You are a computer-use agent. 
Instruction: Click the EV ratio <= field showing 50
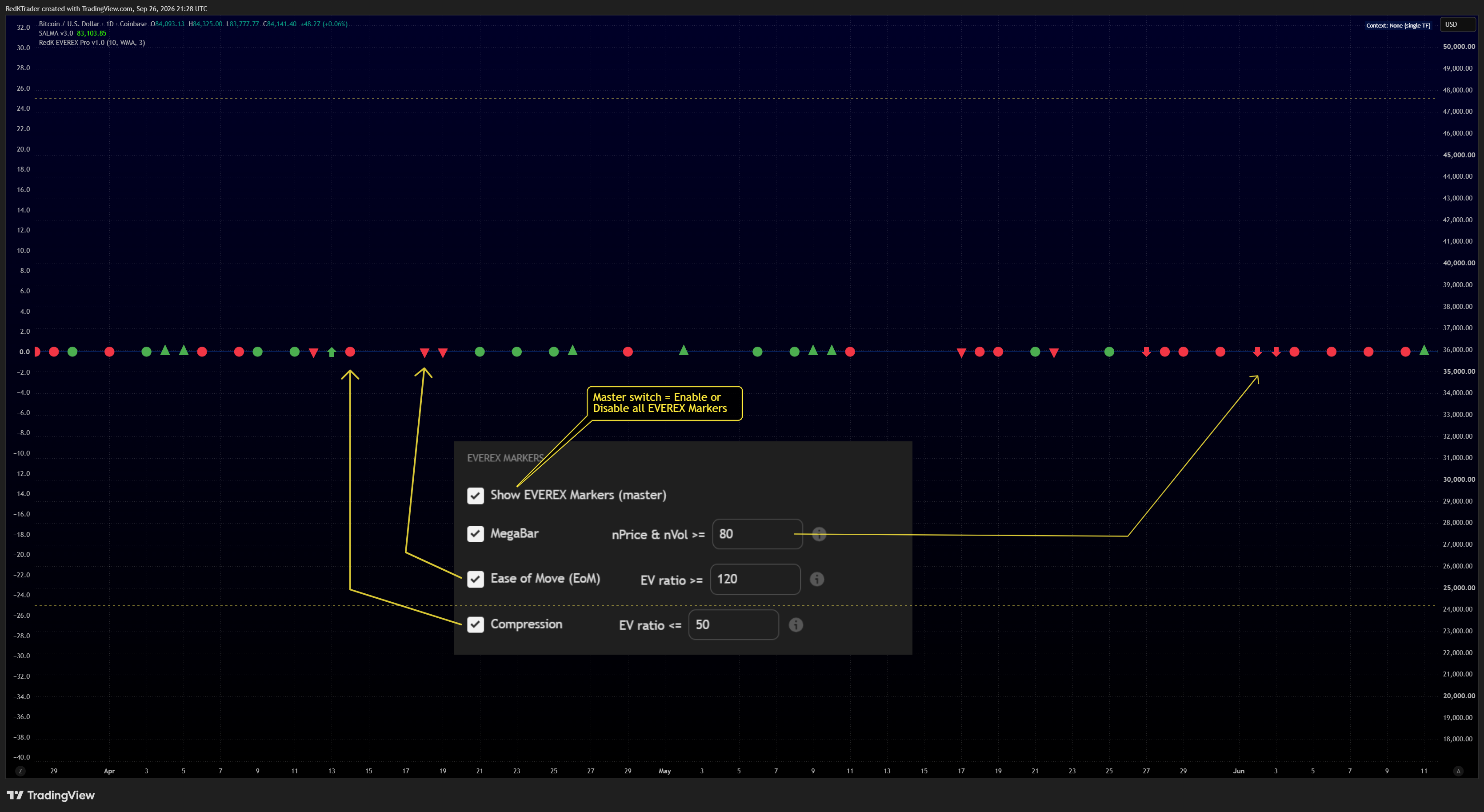(x=733, y=625)
